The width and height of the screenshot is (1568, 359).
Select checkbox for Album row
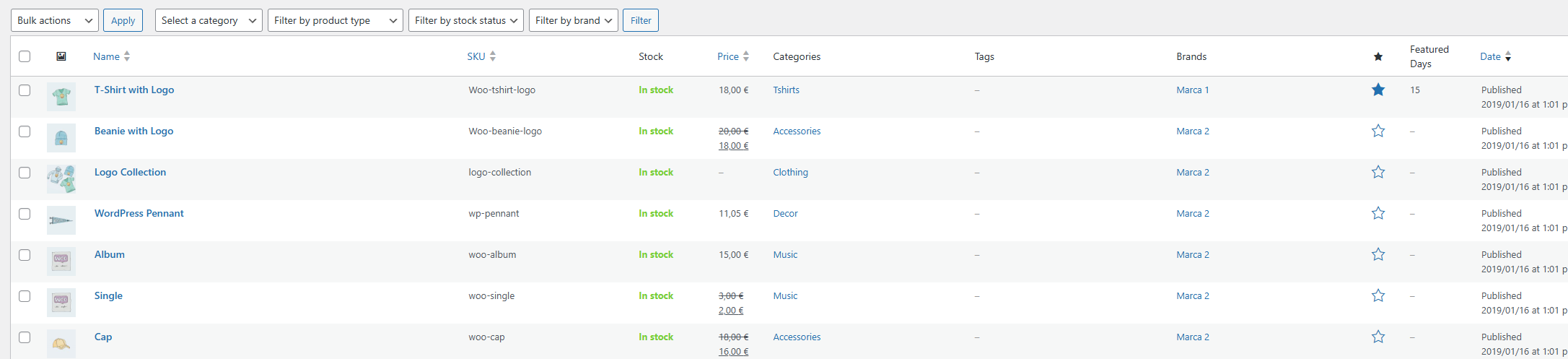pos(25,255)
